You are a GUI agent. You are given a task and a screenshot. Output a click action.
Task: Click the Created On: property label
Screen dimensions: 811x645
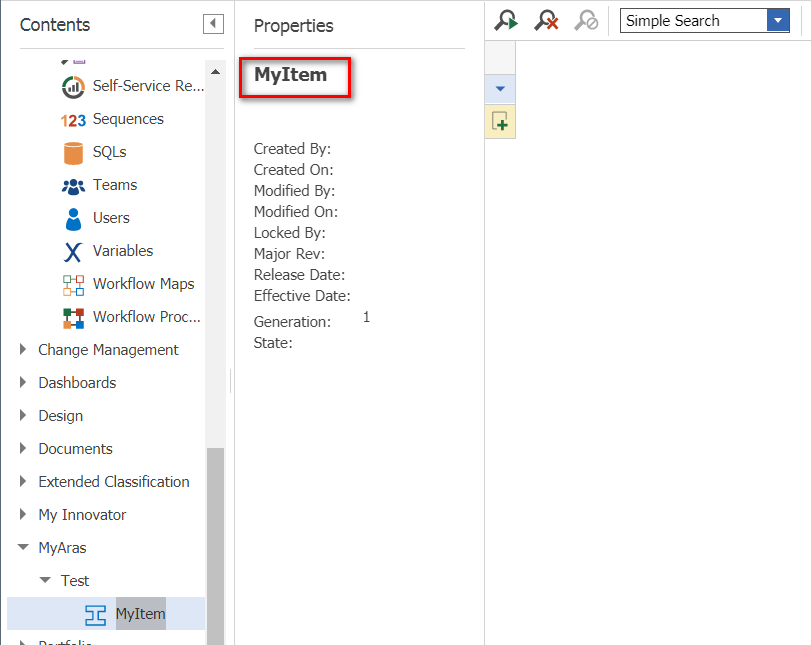pos(294,170)
